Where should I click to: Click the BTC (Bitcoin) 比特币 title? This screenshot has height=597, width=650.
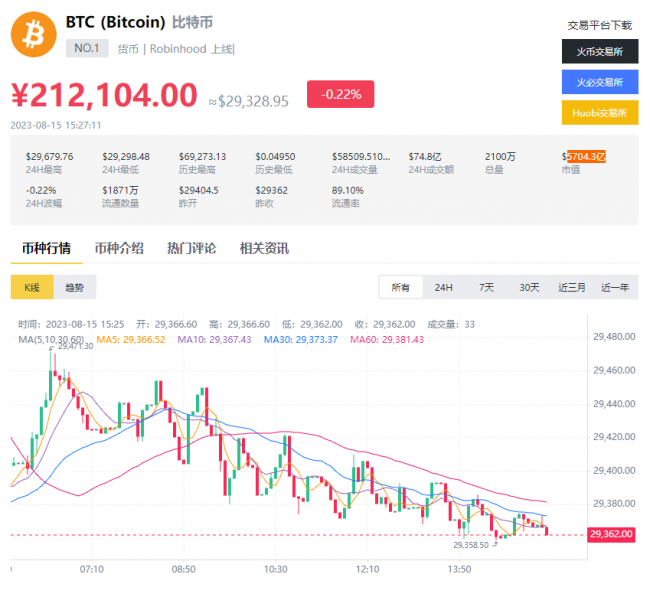139,22
